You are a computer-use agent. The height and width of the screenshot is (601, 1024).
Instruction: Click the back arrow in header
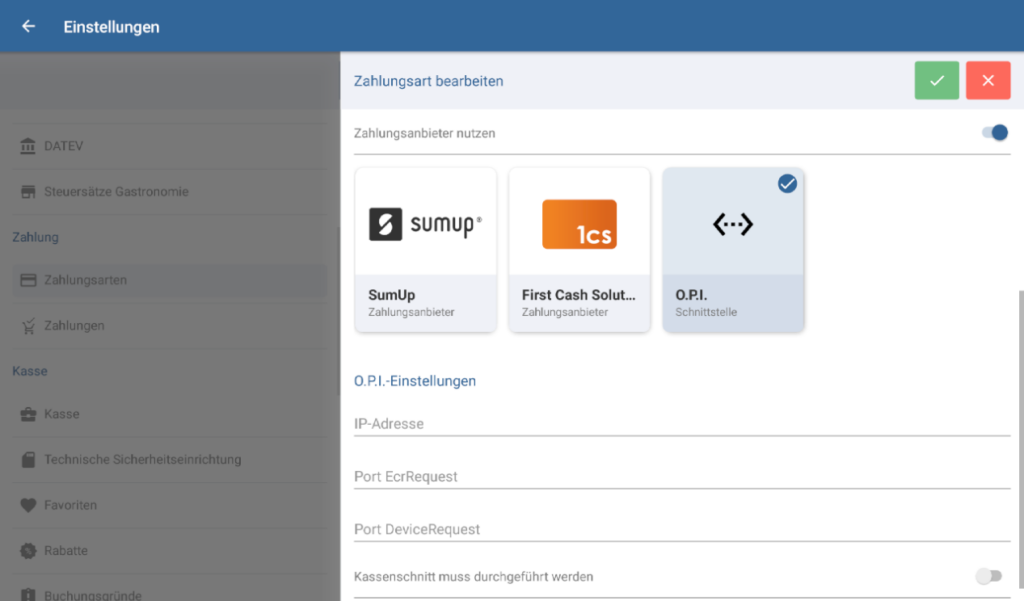tap(28, 27)
